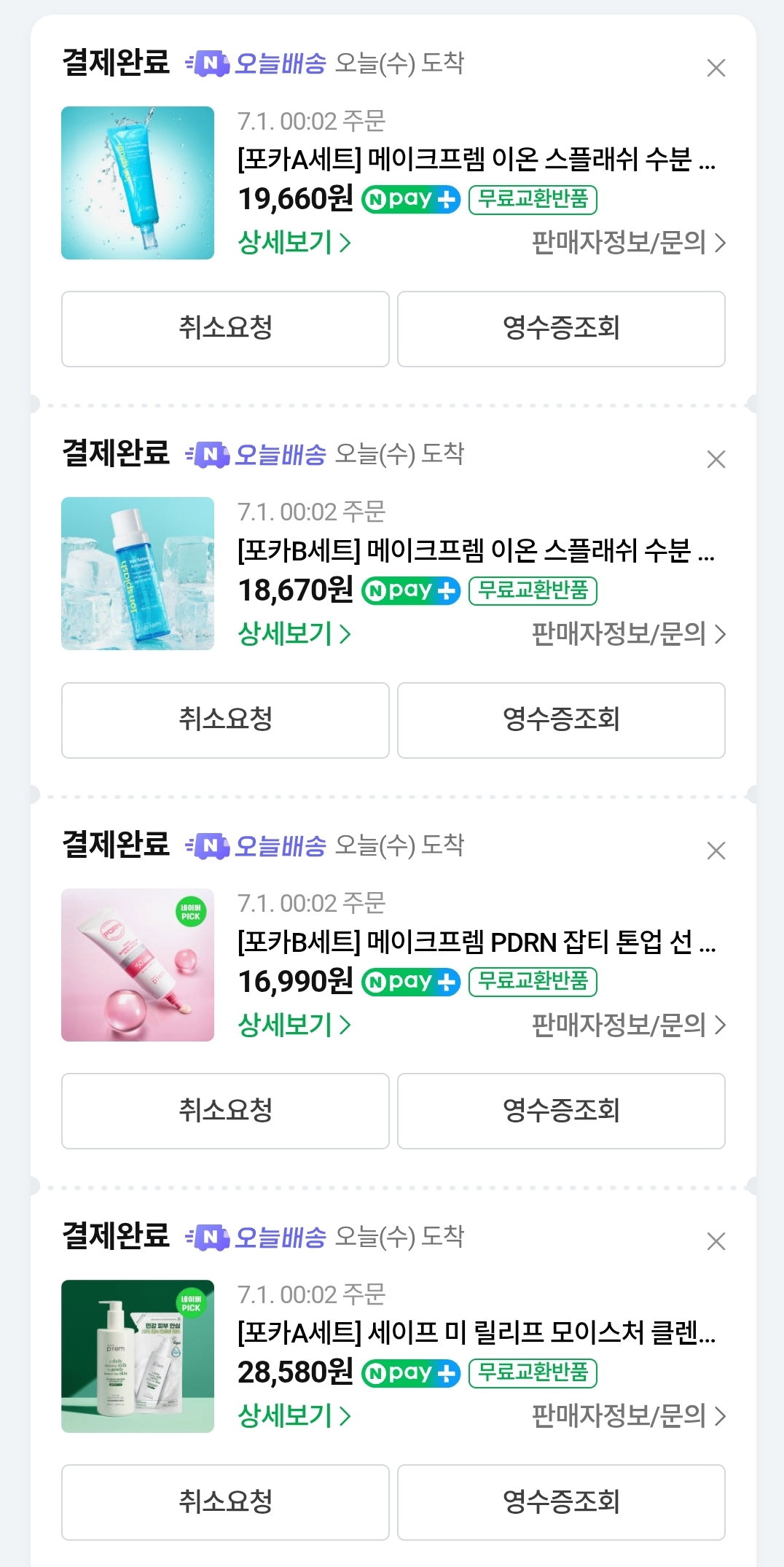Request cancellation (취소요청) of the 19,660원 order
Viewport: 784px width, 1567px height.
[x=225, y=329]
